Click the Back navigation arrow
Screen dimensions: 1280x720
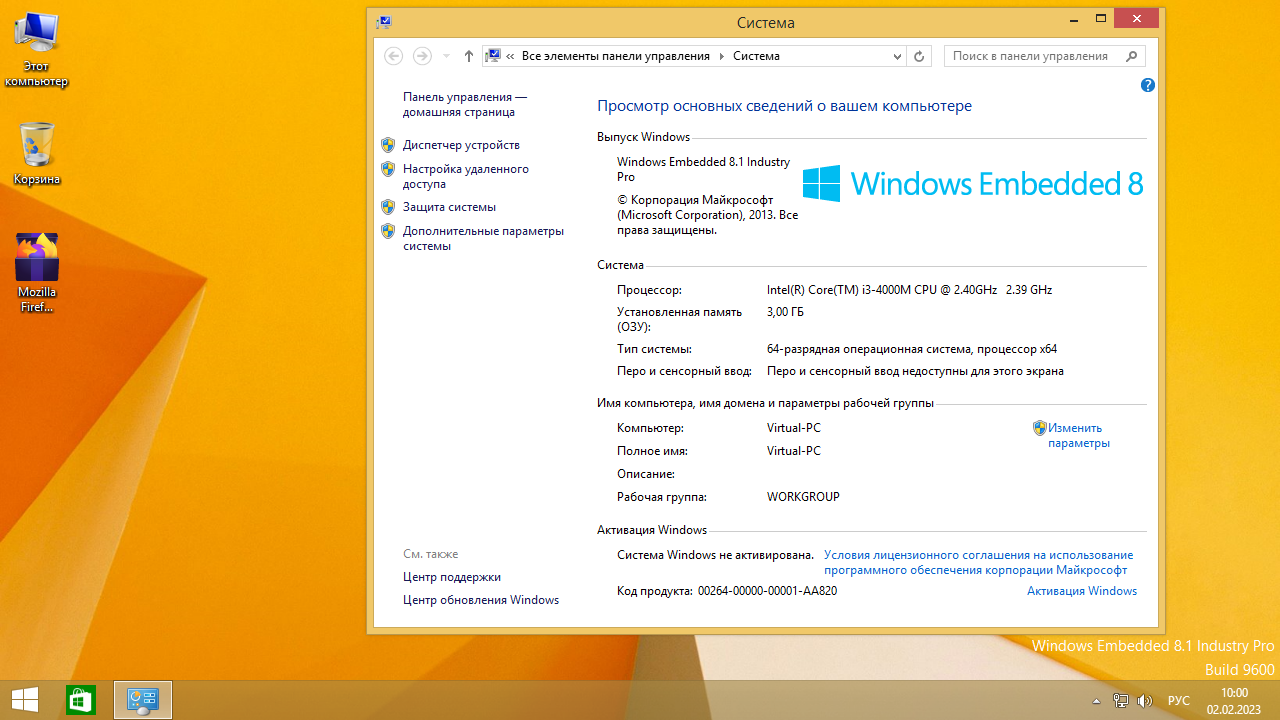click(394, 56)
